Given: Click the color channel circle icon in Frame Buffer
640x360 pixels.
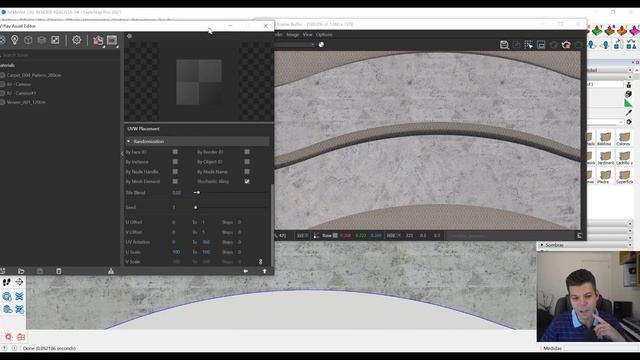Looking at the screenshot, I should [x=321, y=44].
